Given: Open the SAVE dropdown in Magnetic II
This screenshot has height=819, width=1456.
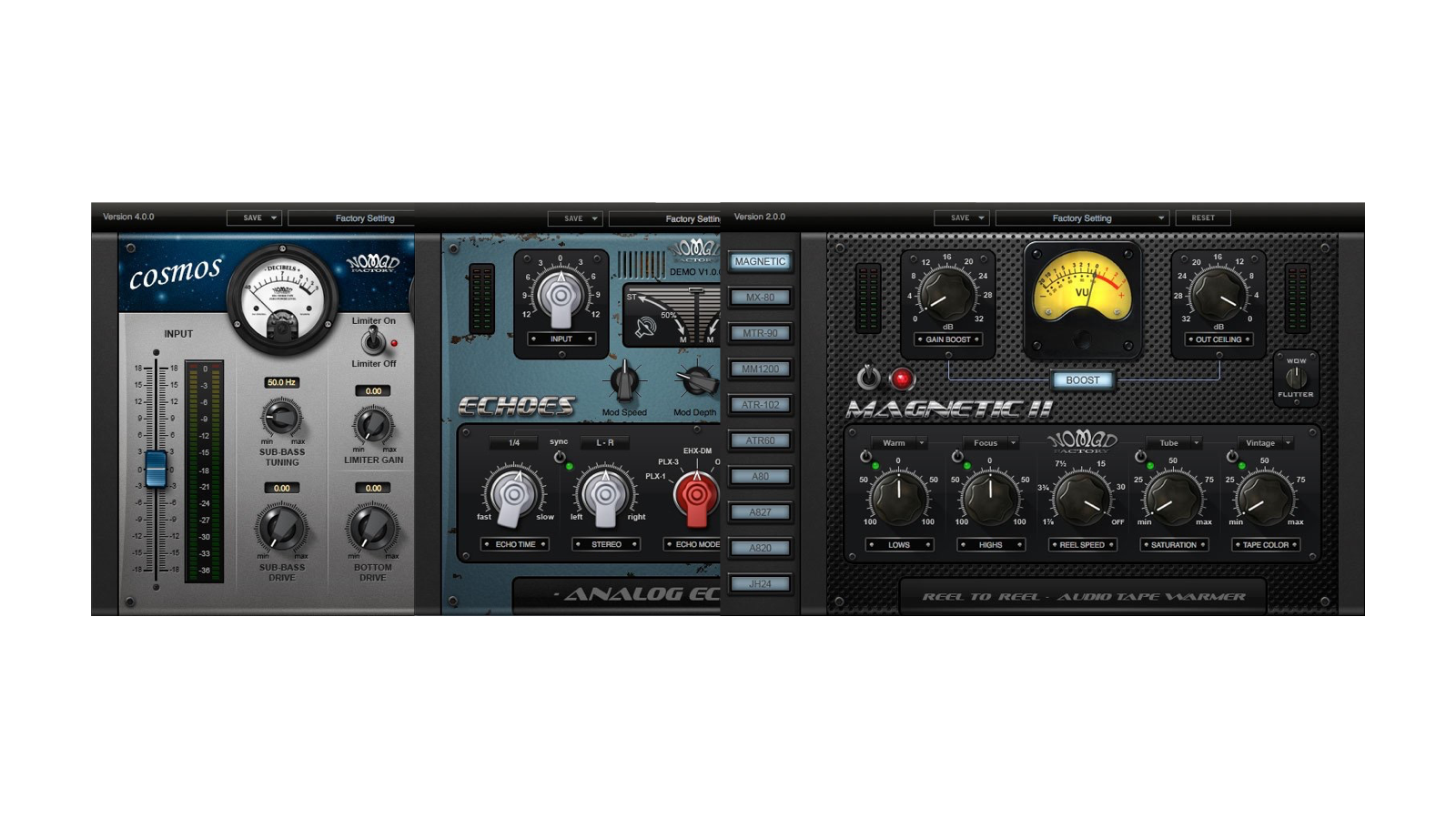Looking at the screenshot, I should click(x=961, y=218).
